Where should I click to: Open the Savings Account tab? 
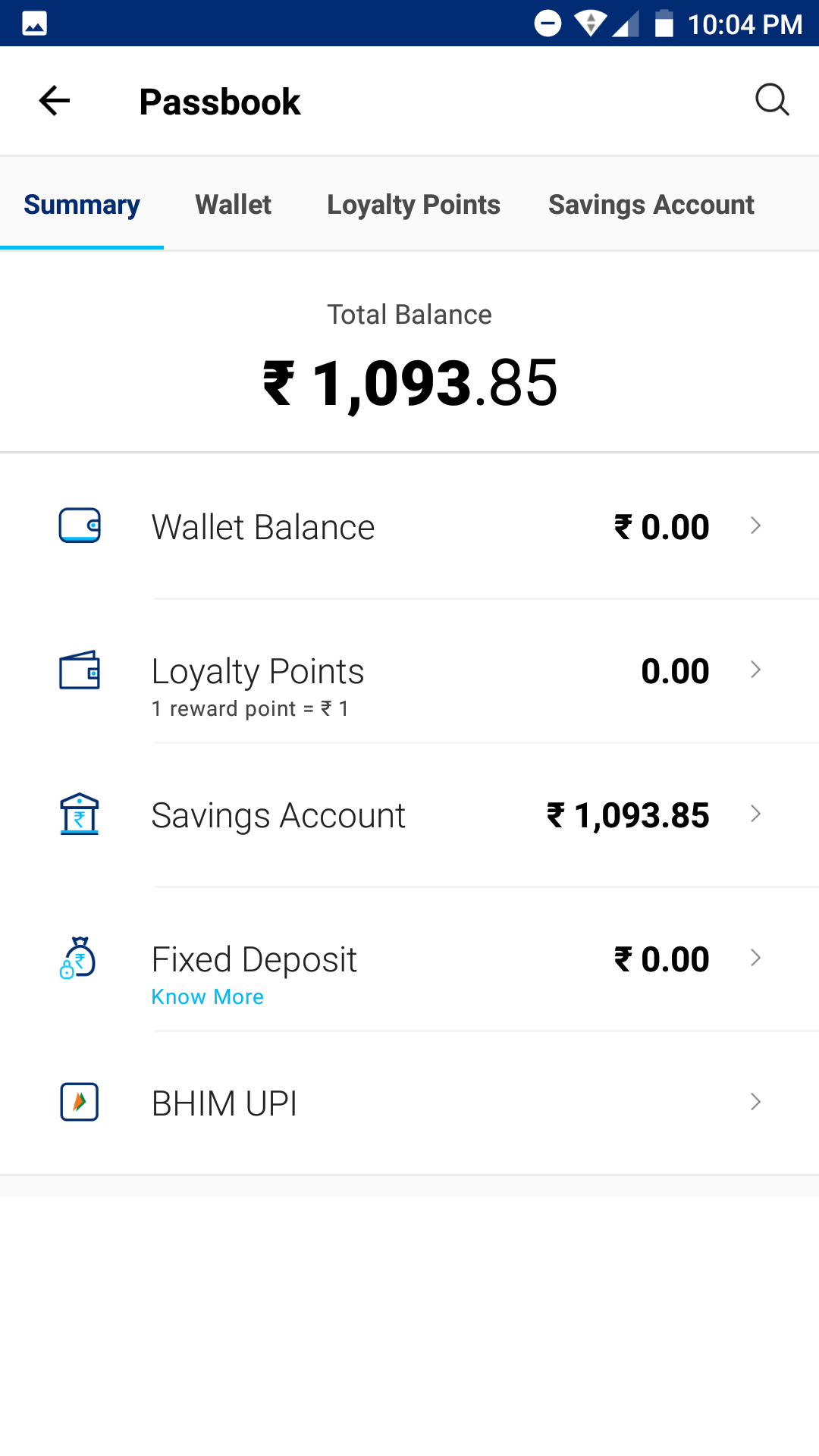tap(651, 205)
